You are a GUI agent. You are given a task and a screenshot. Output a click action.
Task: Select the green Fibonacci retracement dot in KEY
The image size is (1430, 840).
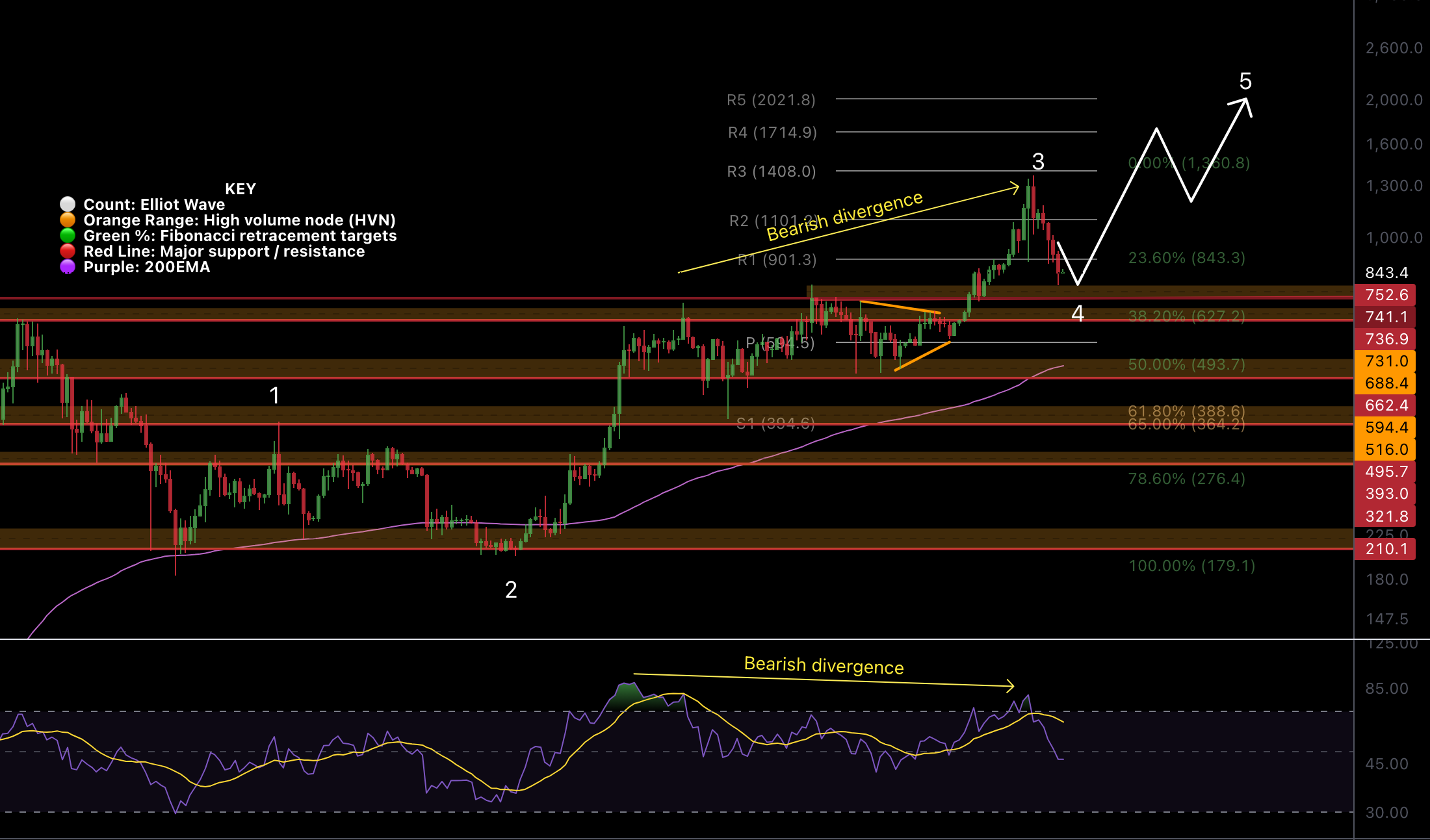67,236
